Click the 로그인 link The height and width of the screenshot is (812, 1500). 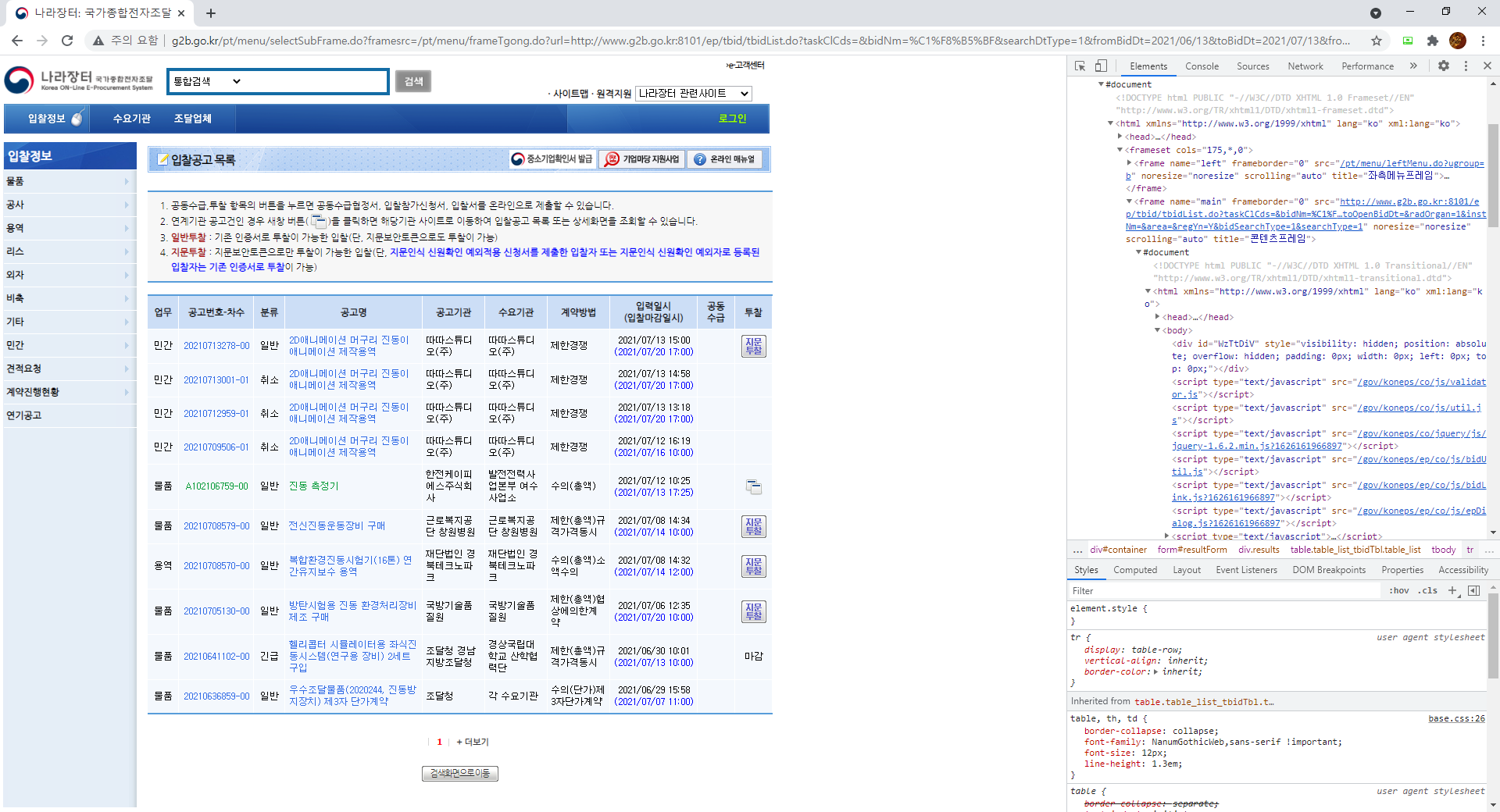coord(732,119)
